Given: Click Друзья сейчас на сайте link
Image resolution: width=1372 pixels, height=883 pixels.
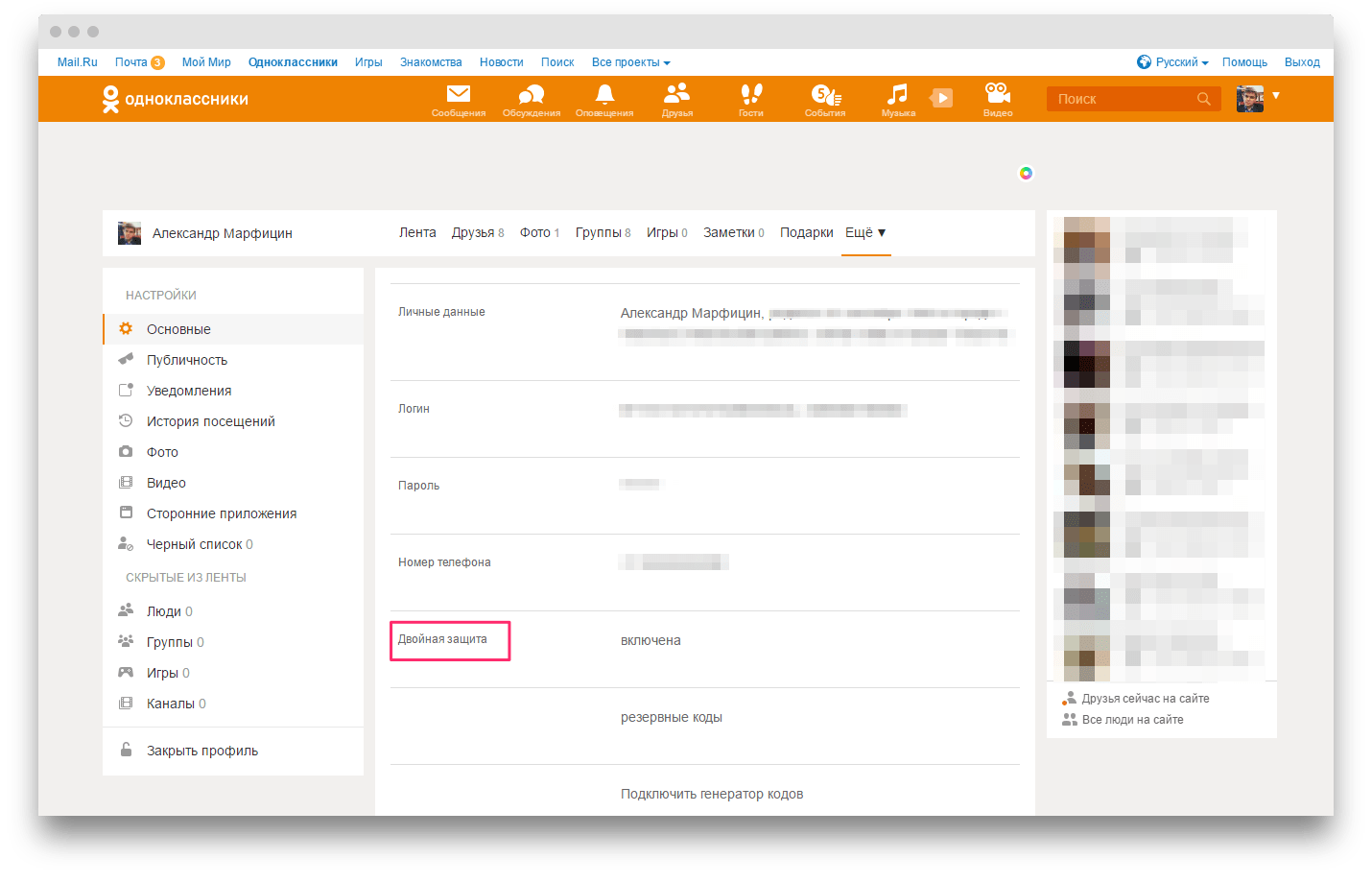Looking at the screenshot, I should (x=1146, y=699).
